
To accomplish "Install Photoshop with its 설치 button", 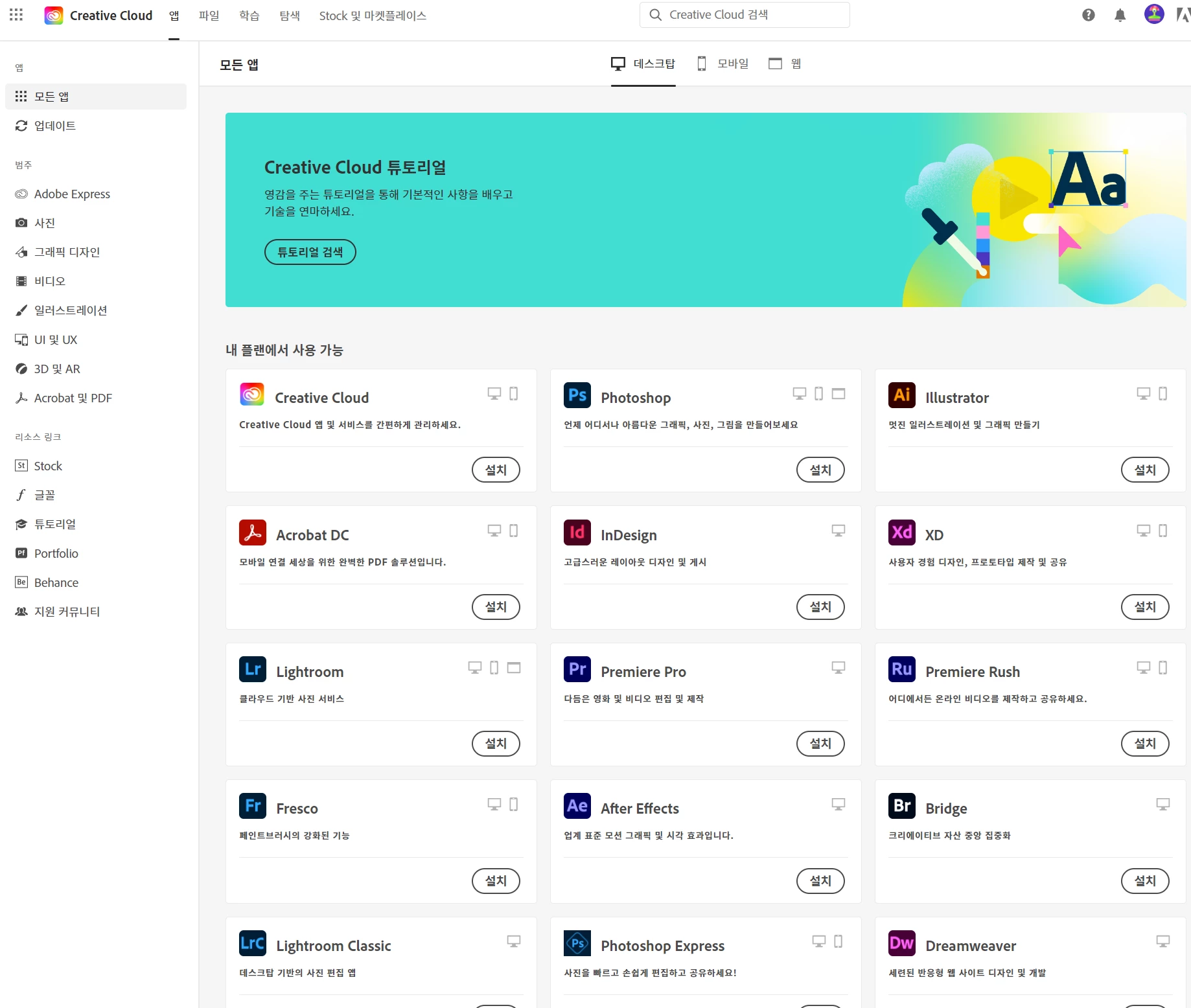I will click(x=820, y=470).
